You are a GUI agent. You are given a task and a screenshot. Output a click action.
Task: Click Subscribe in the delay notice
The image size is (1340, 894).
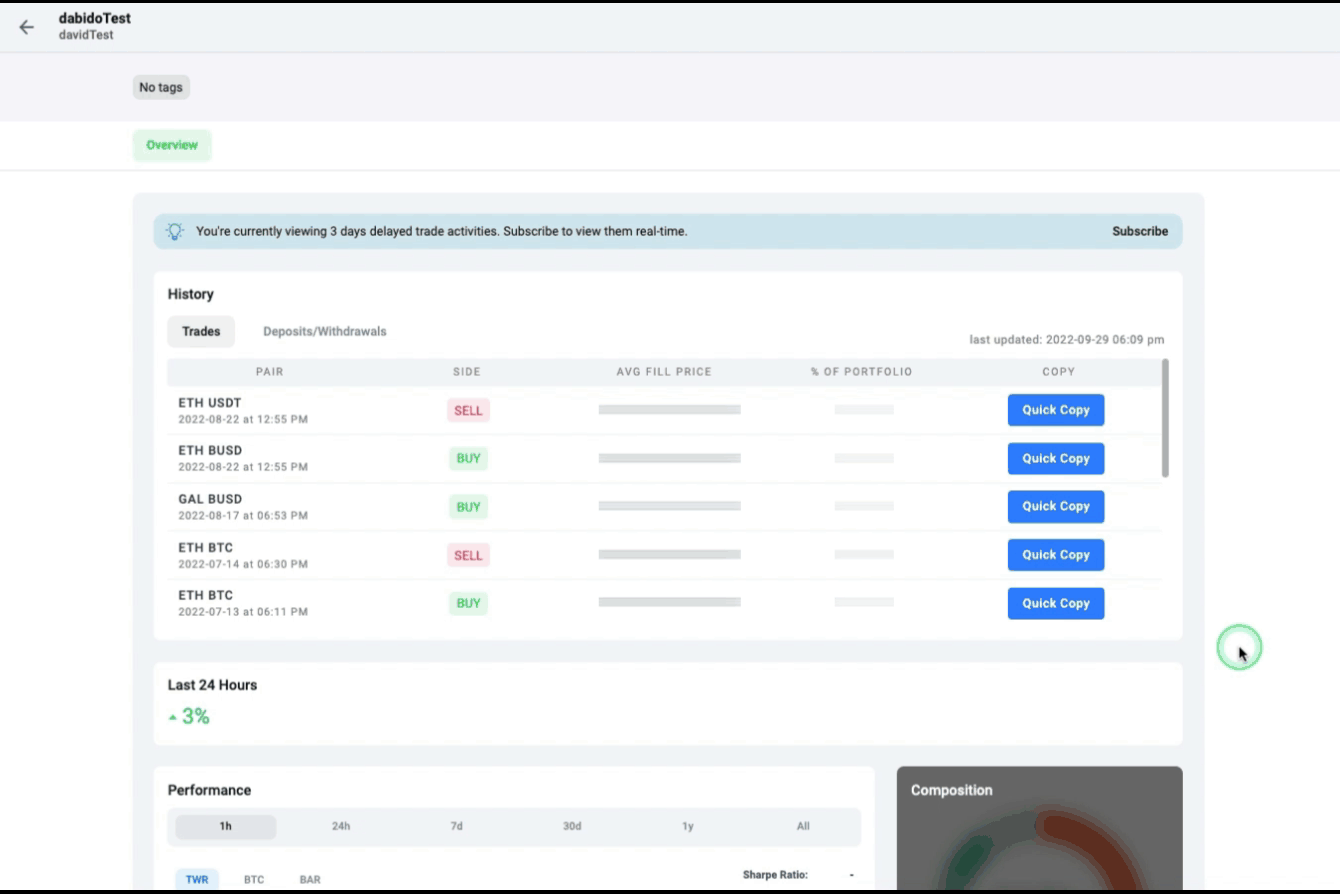point(1140,231)
